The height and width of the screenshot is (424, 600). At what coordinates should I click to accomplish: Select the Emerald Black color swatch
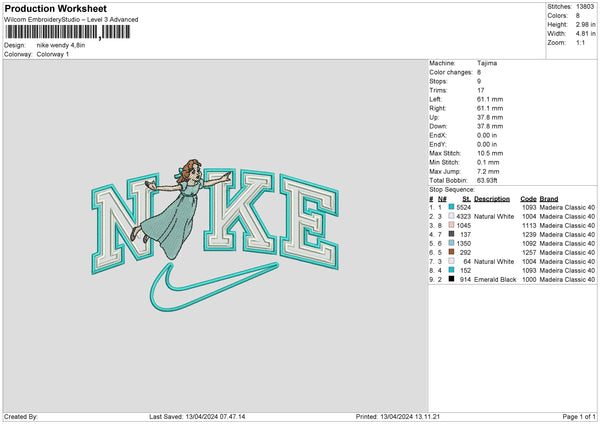(x=451, y=279)
